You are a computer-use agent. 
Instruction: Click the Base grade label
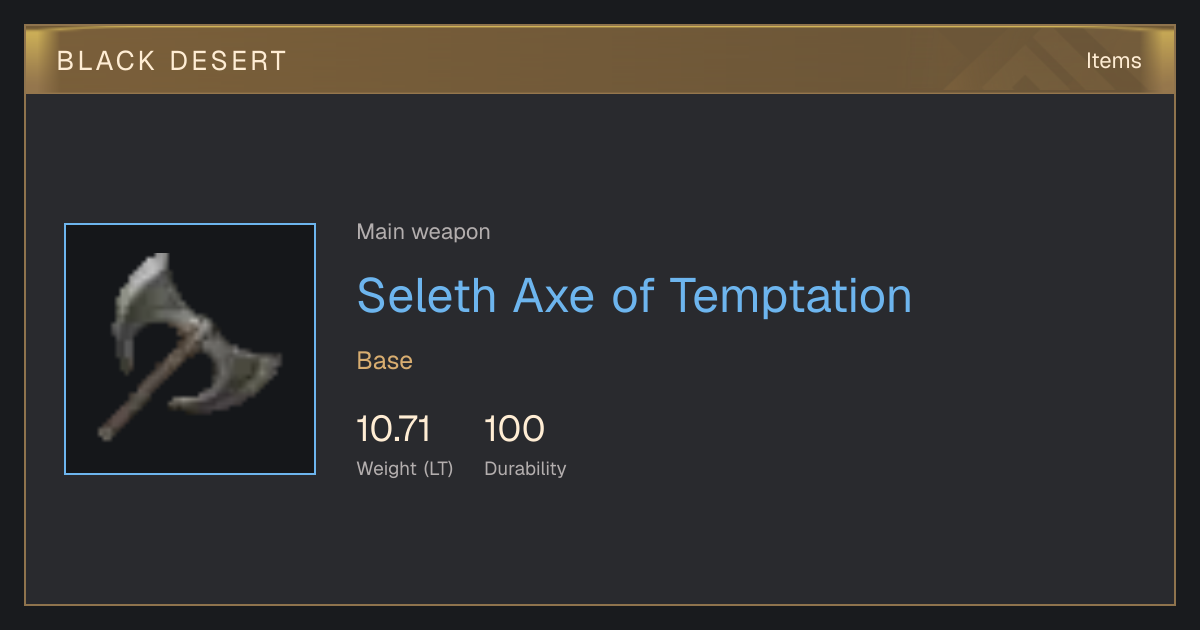[x=385, y=361]
